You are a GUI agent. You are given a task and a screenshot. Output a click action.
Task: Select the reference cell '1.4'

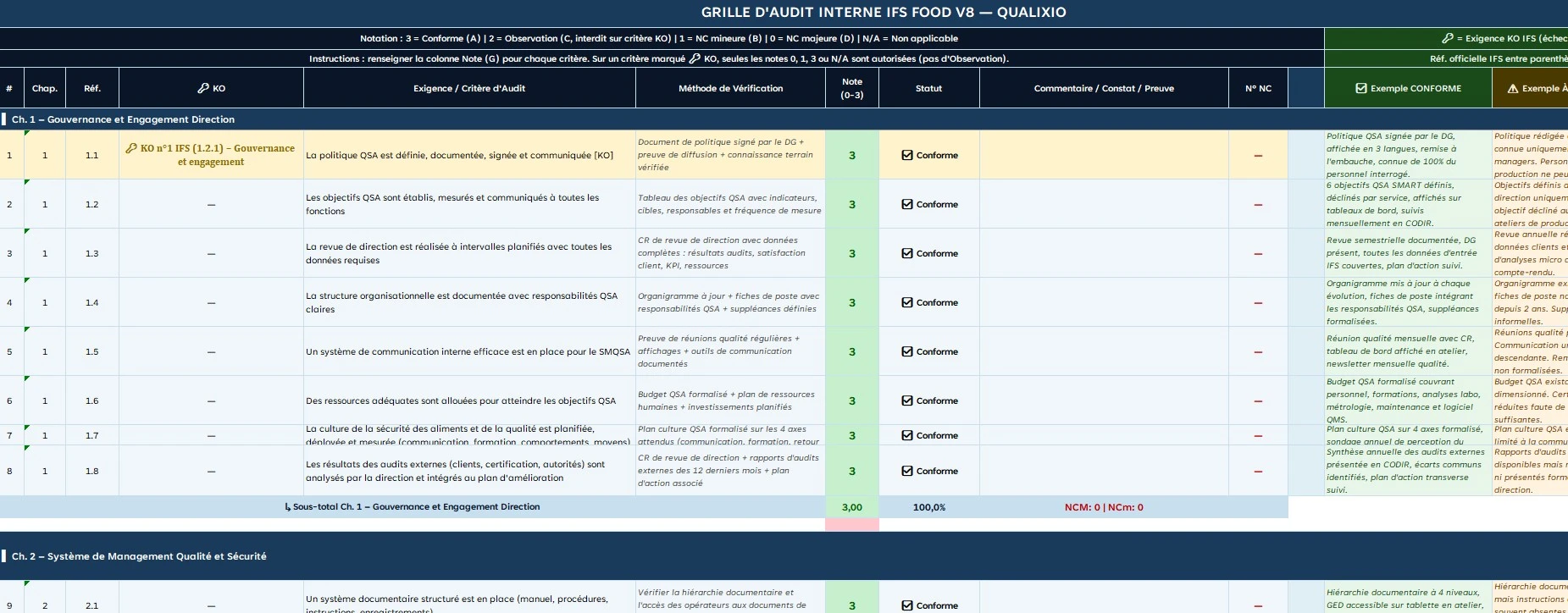point(92,302)
